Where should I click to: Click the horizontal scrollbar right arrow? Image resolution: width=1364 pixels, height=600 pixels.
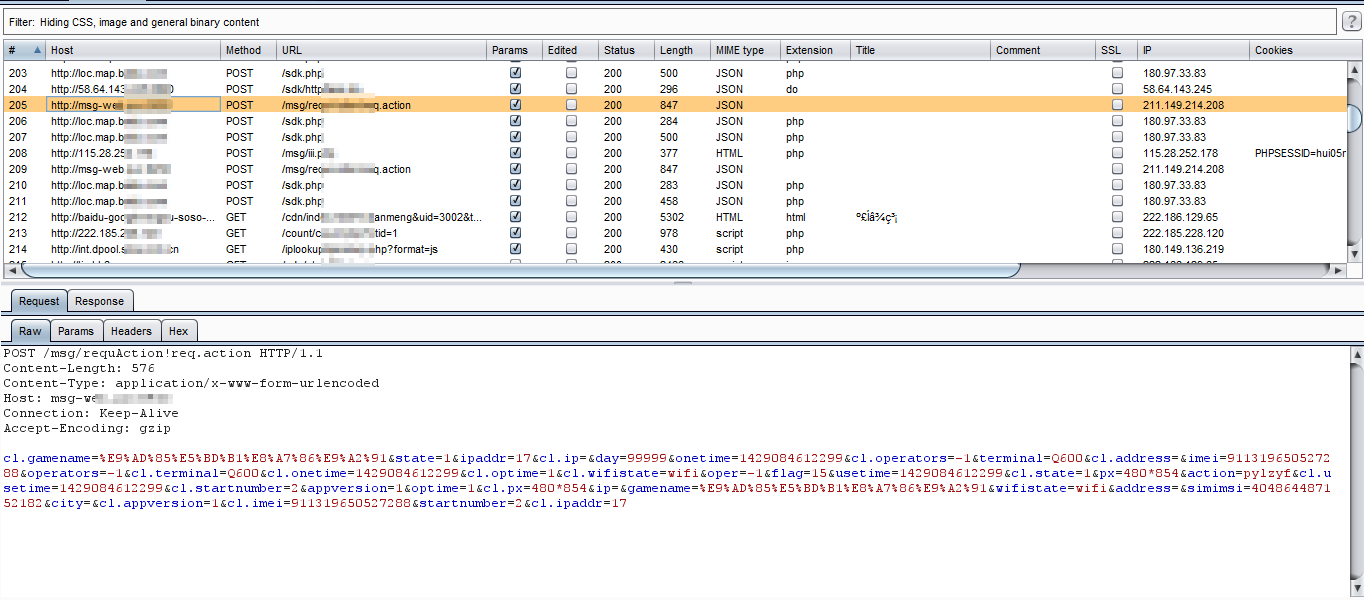pyautogui.click(x=1338, y=270)
